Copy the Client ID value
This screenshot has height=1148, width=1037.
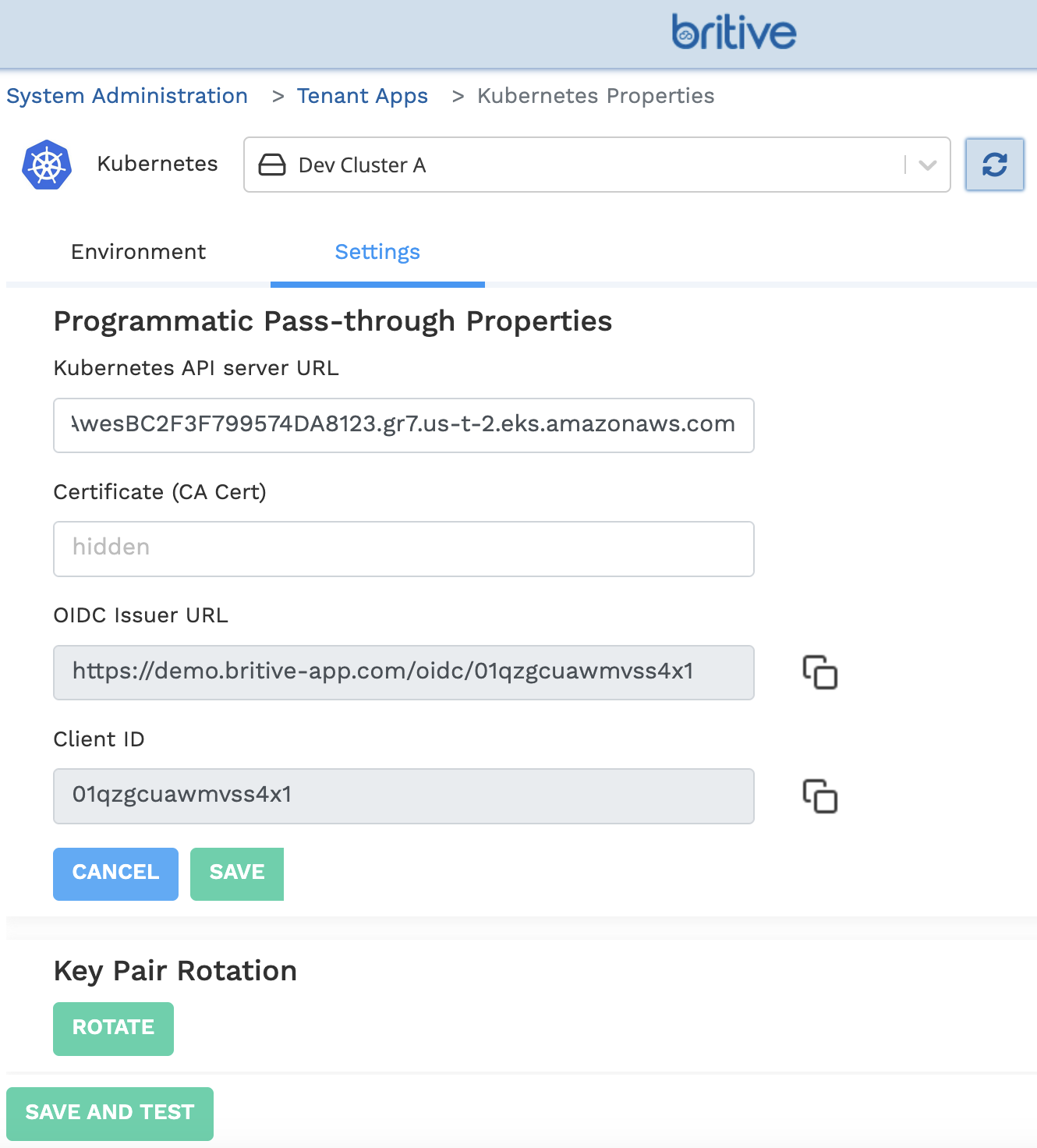tap(819, 796)
